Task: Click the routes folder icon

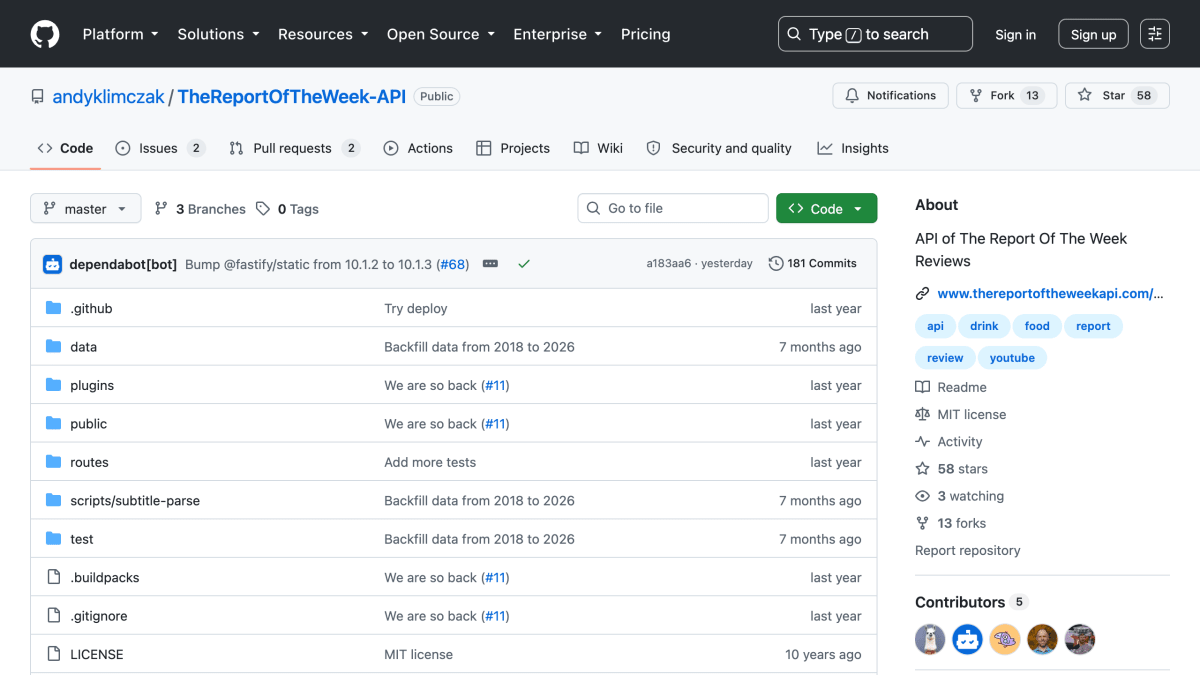Action: click(x=54, y=462)
